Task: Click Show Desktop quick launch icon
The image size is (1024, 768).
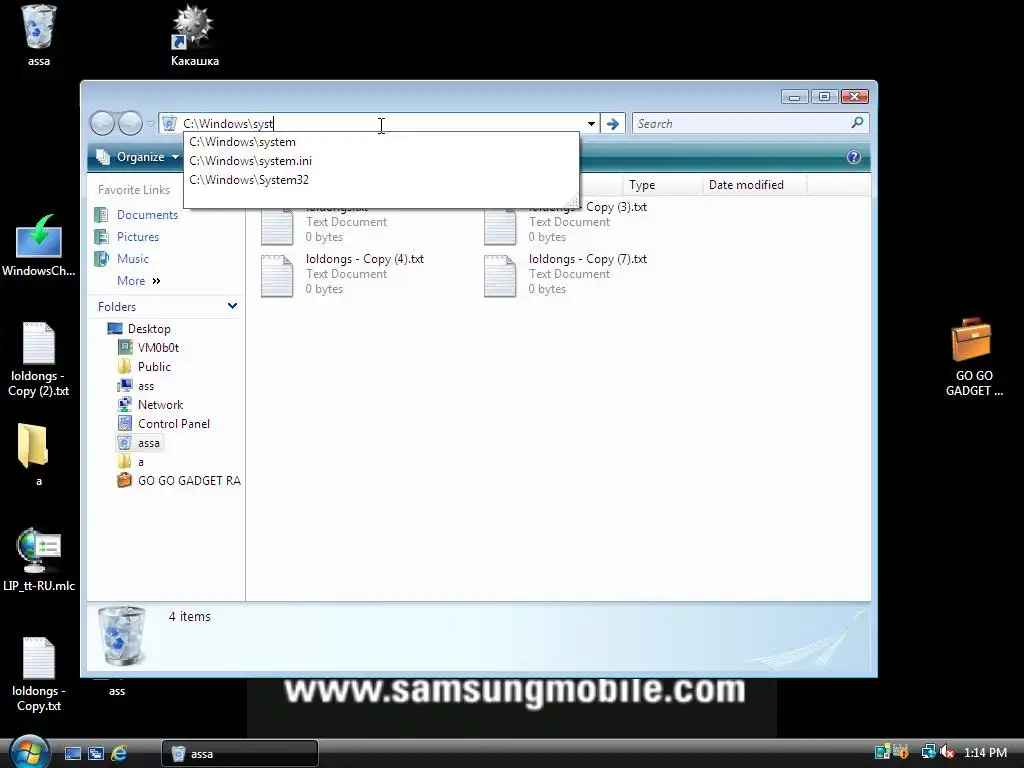Action: pos(72,754)
